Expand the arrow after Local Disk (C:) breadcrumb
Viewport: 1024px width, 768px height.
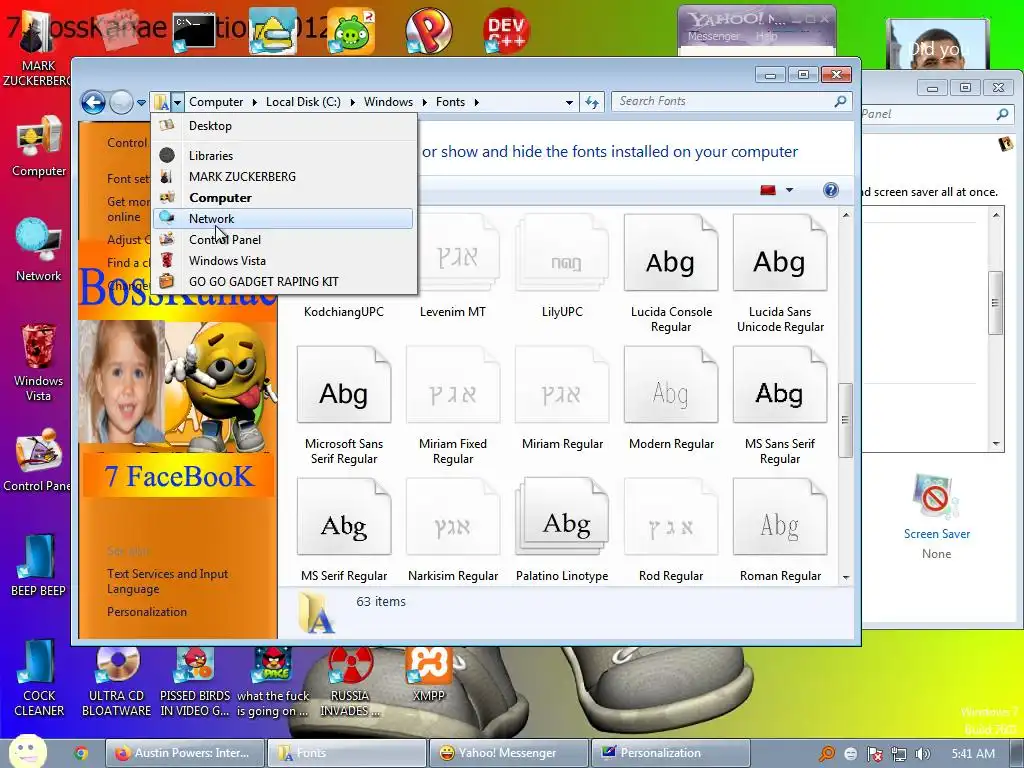click(x=353, y=102)
